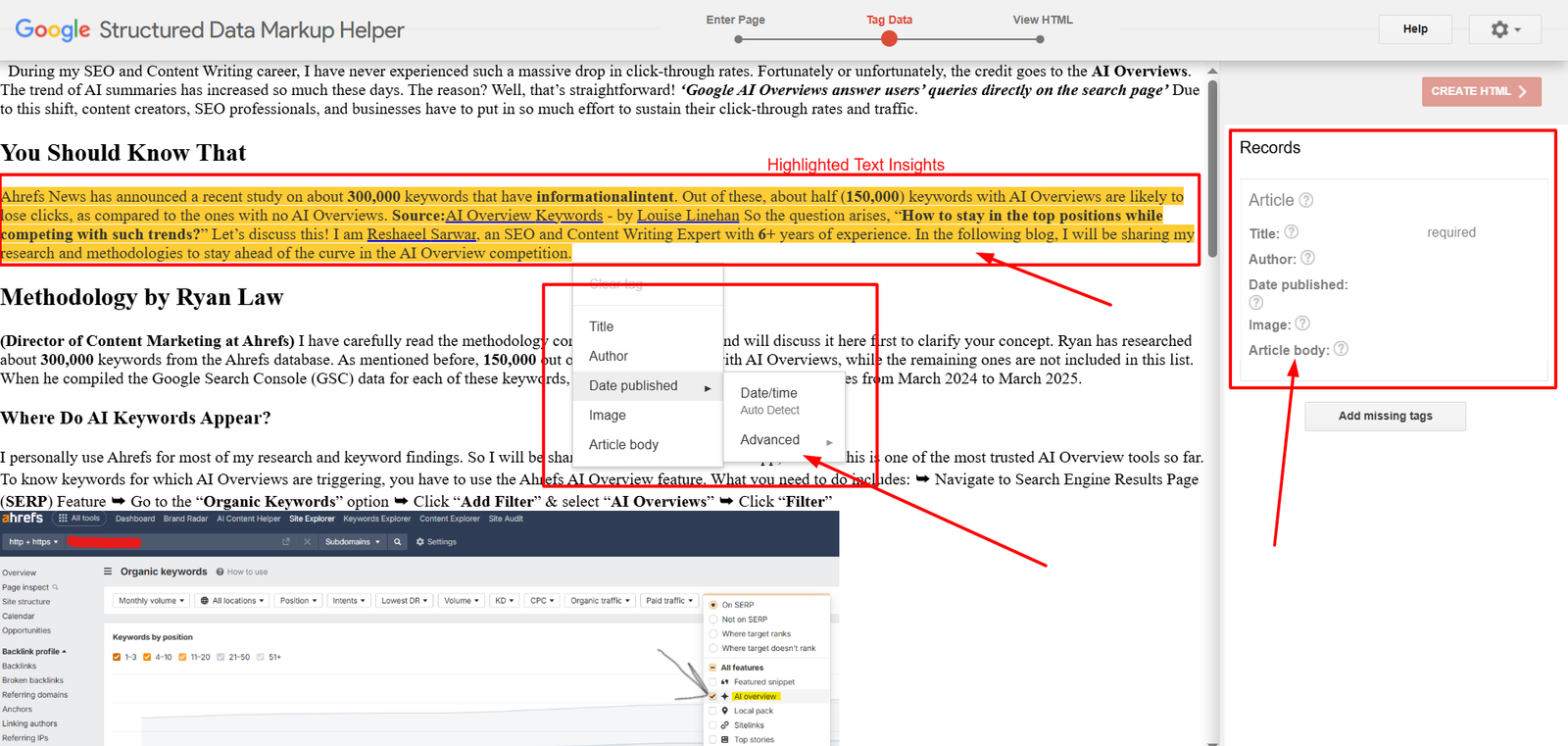The image size is (1568, 746).
Task: Click the ahrefs clear URL X icon
Action: [x=307, y=542]
